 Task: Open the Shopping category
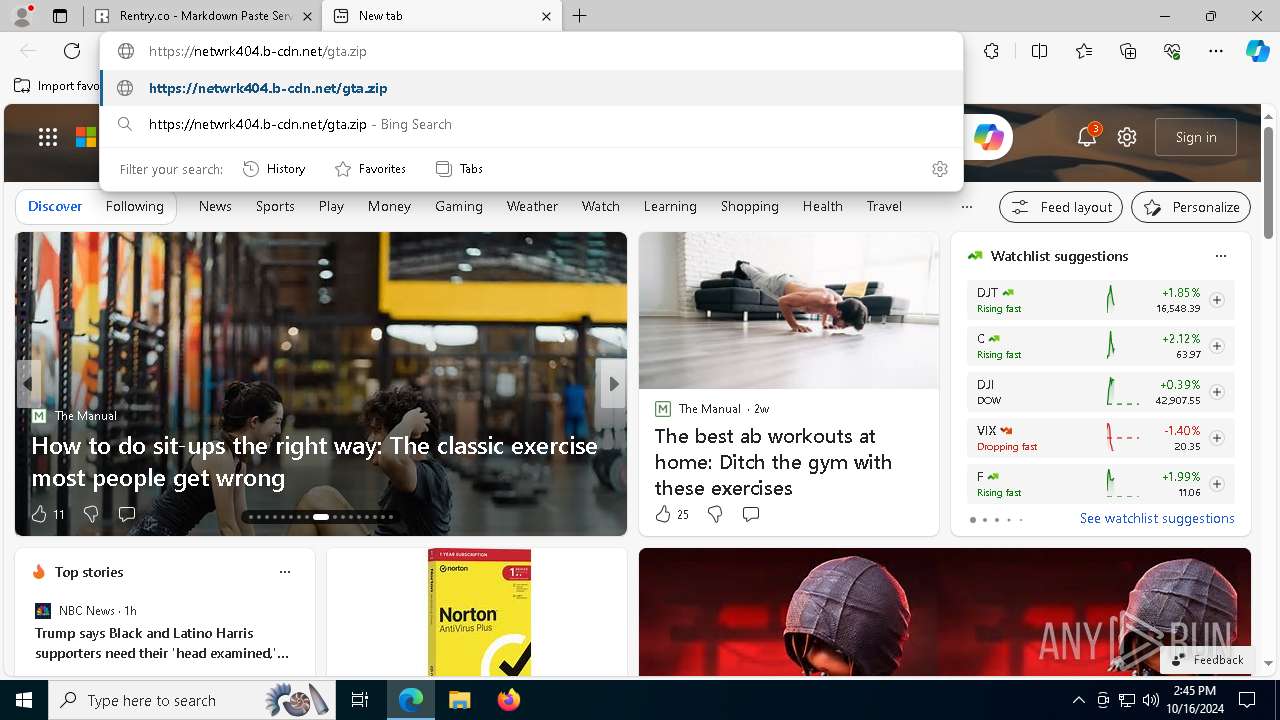click(x=750, y=206)
